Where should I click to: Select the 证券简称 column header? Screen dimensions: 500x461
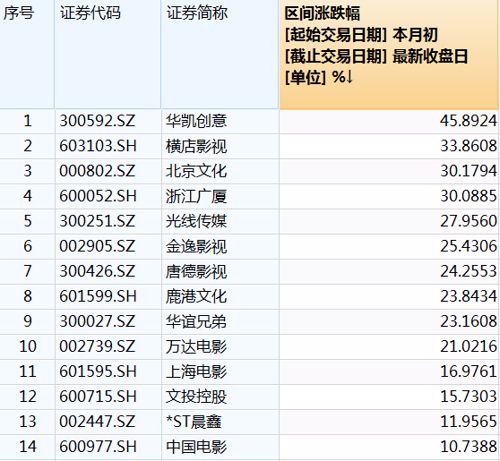point(197,13)
